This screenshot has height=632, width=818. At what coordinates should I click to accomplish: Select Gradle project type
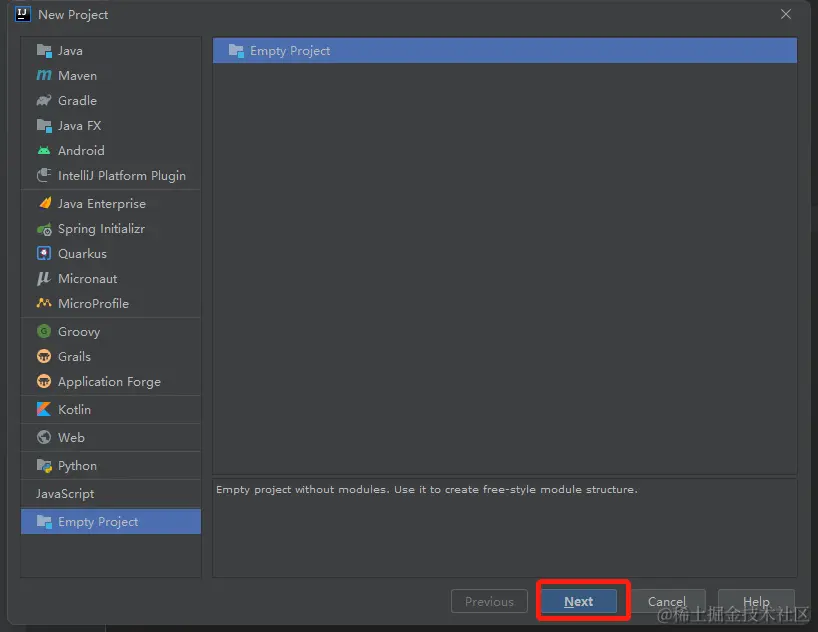point(111,101)
